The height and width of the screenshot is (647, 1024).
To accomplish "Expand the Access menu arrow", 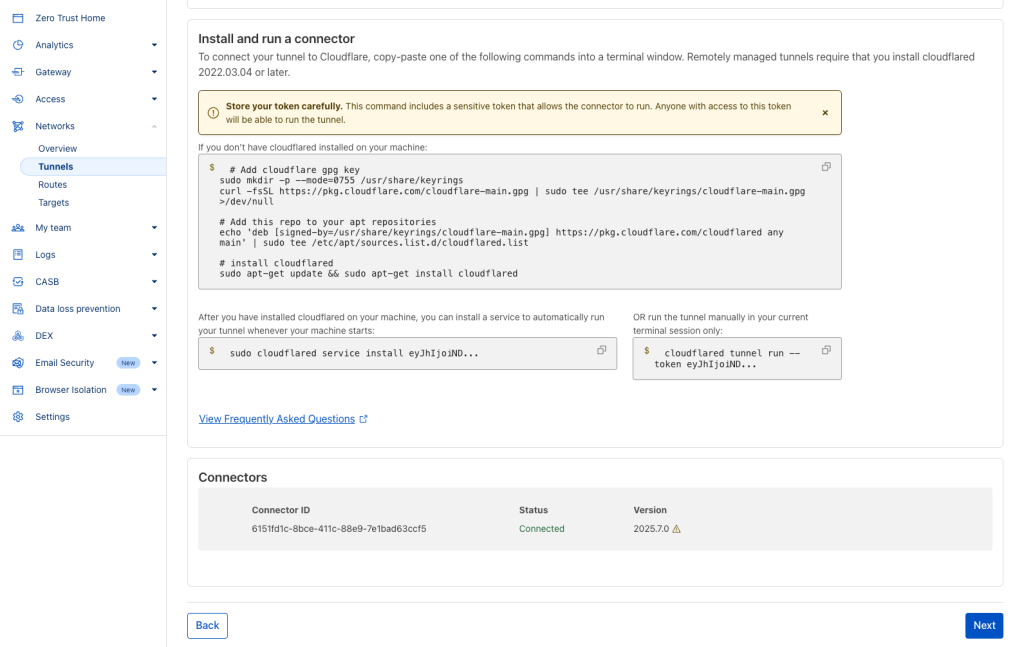I will (x=154, y=99).
